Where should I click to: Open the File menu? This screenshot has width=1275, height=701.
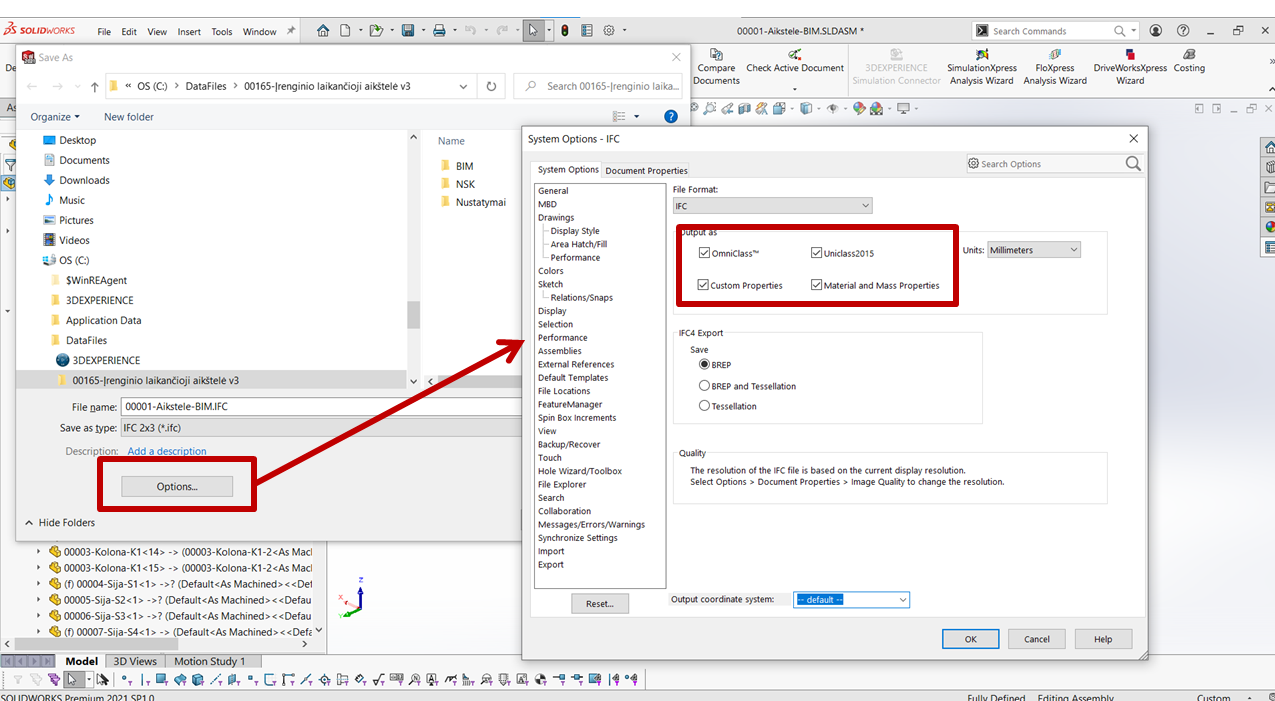[x=104, y=32]
